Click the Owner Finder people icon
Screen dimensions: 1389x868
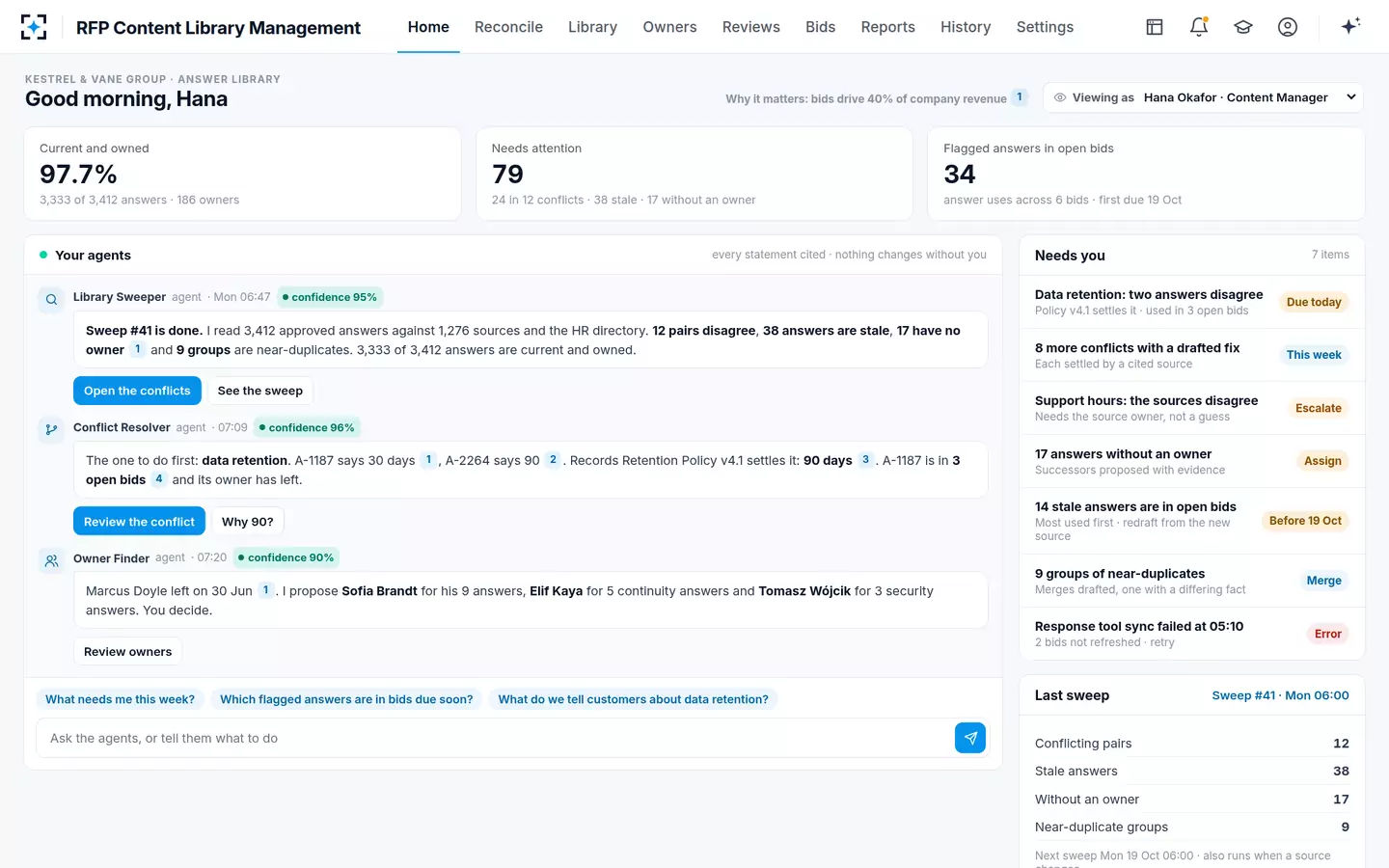(x=51, y=560)
